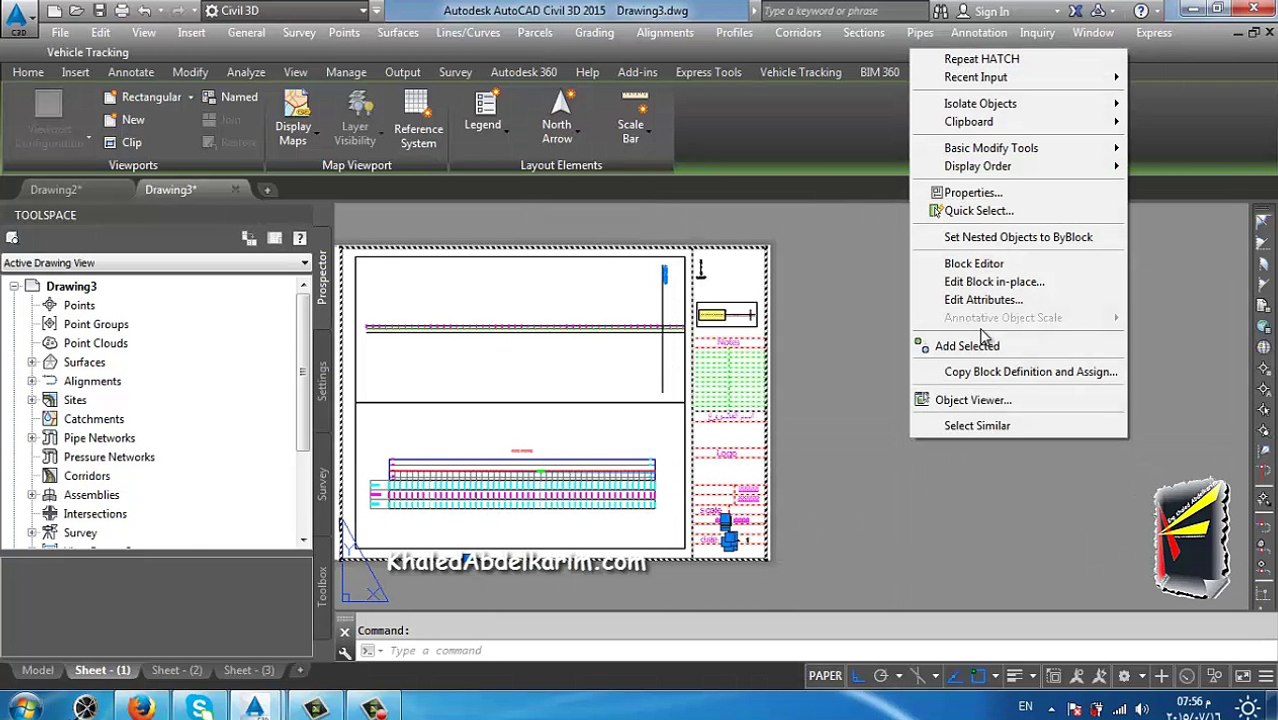1278x720 pixels.
Task: Toggle Polar tracking in status bar
Action: coord(881,677)
